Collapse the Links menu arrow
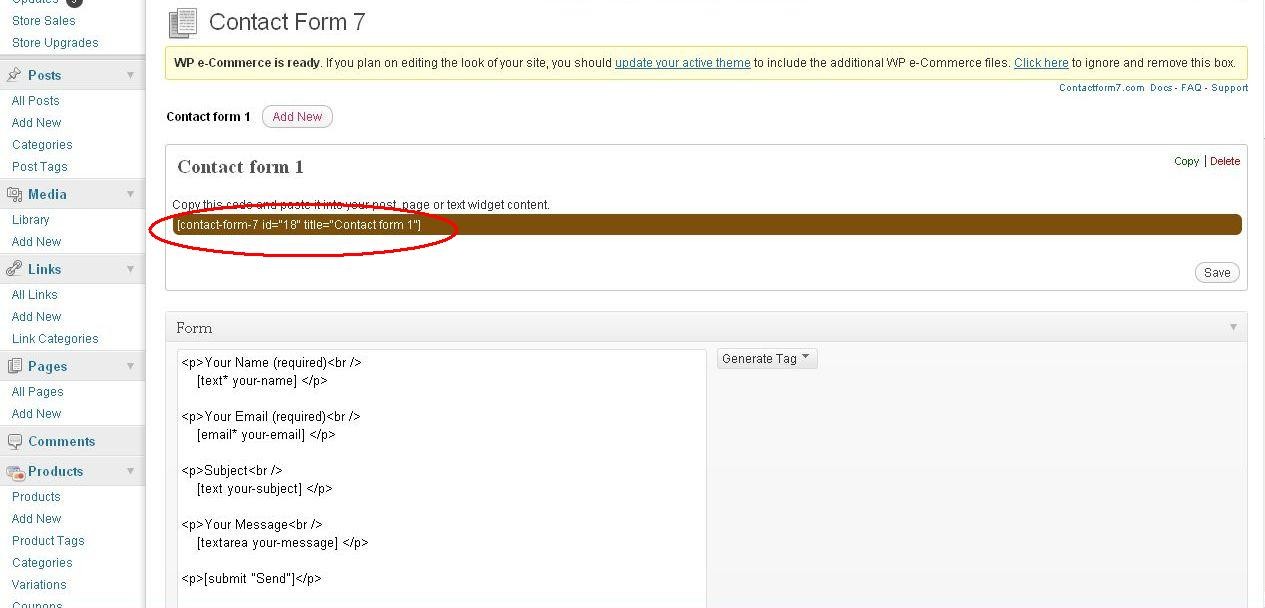Viewport: 1265px width, 608px height. point(130,269)
